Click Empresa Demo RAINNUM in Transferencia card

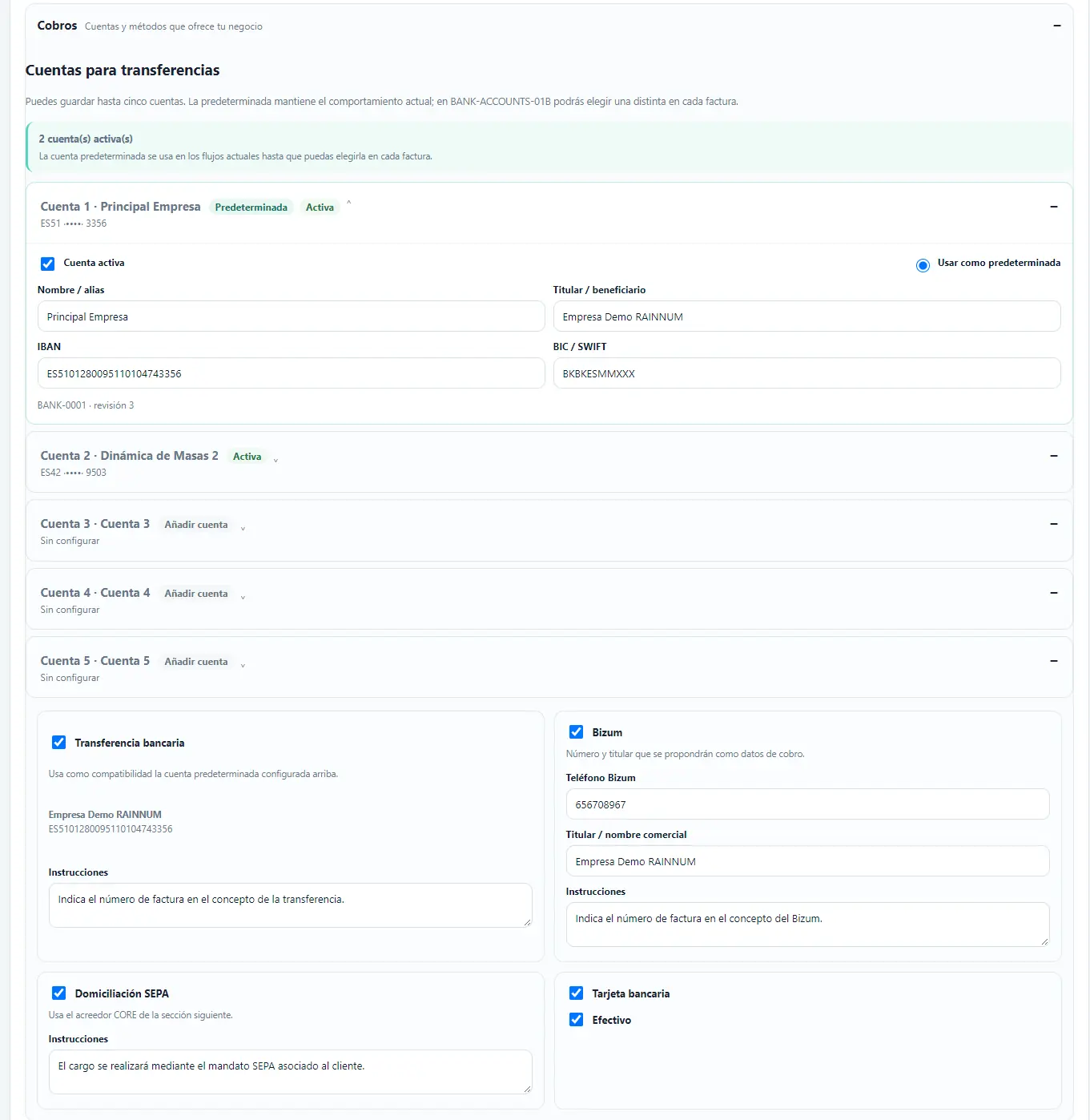pos(105,815)
